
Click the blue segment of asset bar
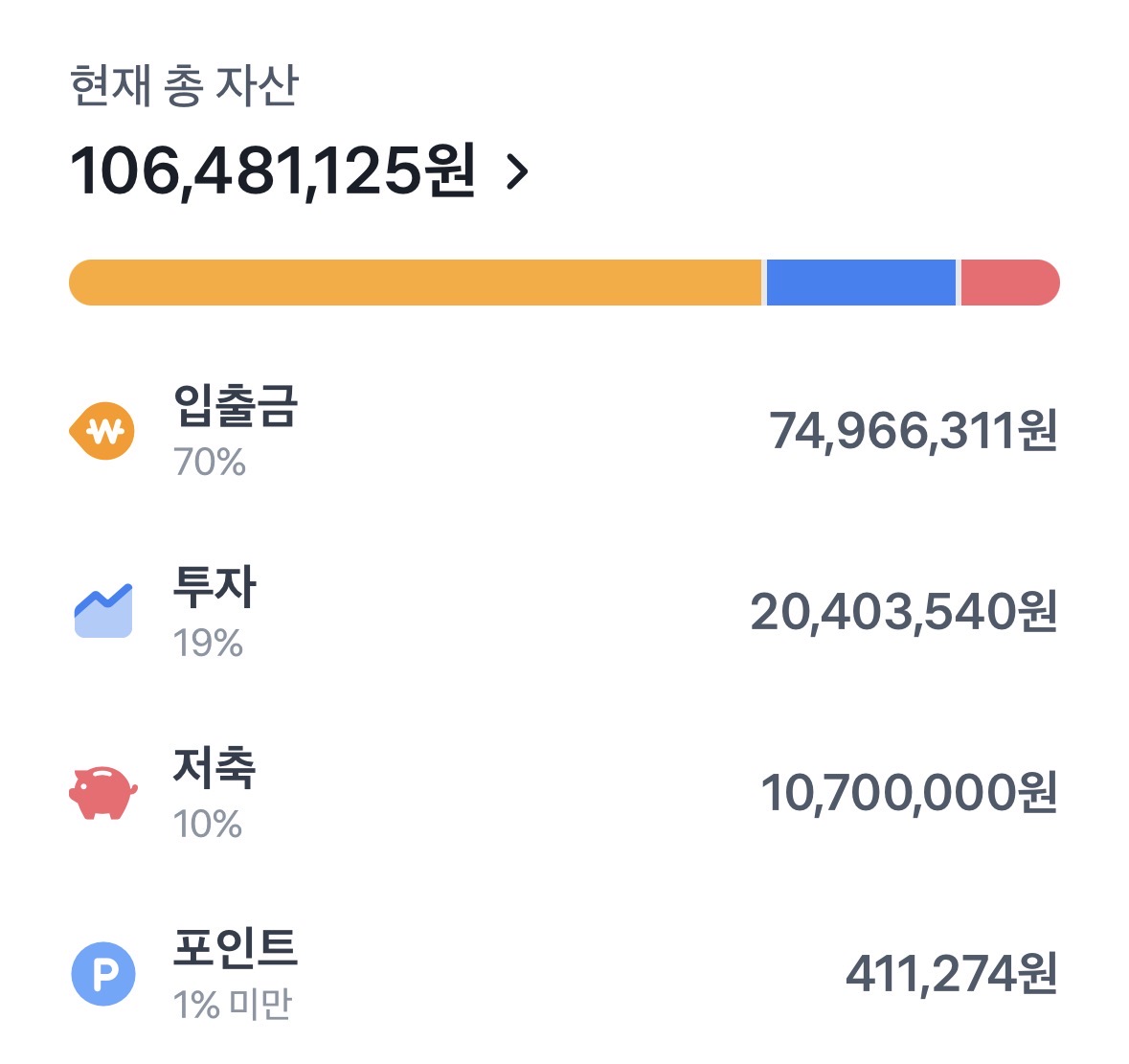pos(861,283)
